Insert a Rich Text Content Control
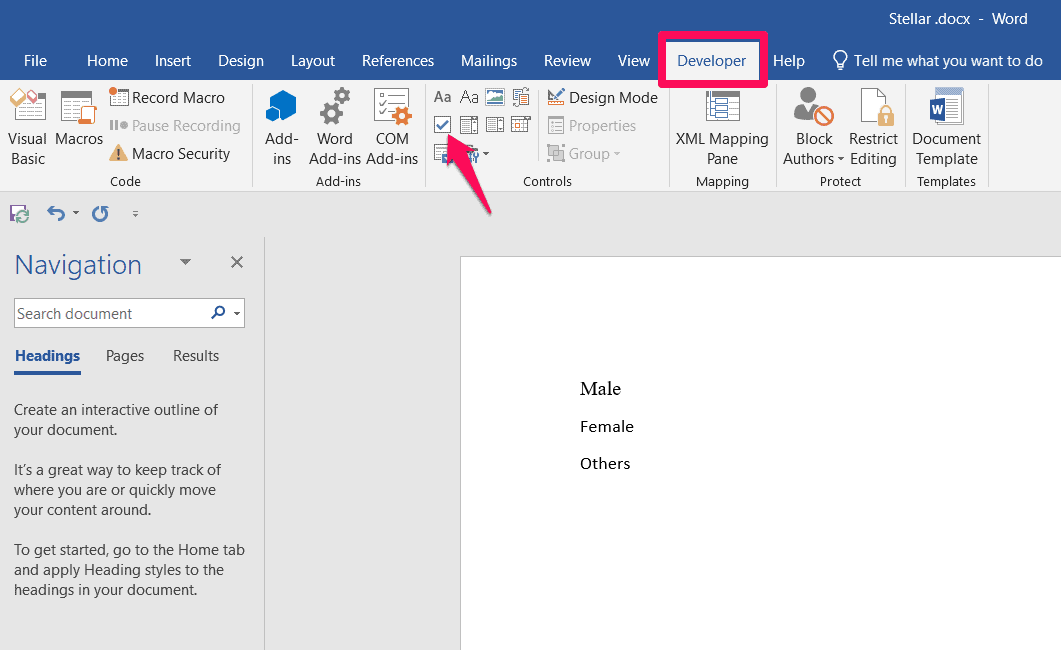The width and height of the screenshot is (1061, 650). pos(442,97)
